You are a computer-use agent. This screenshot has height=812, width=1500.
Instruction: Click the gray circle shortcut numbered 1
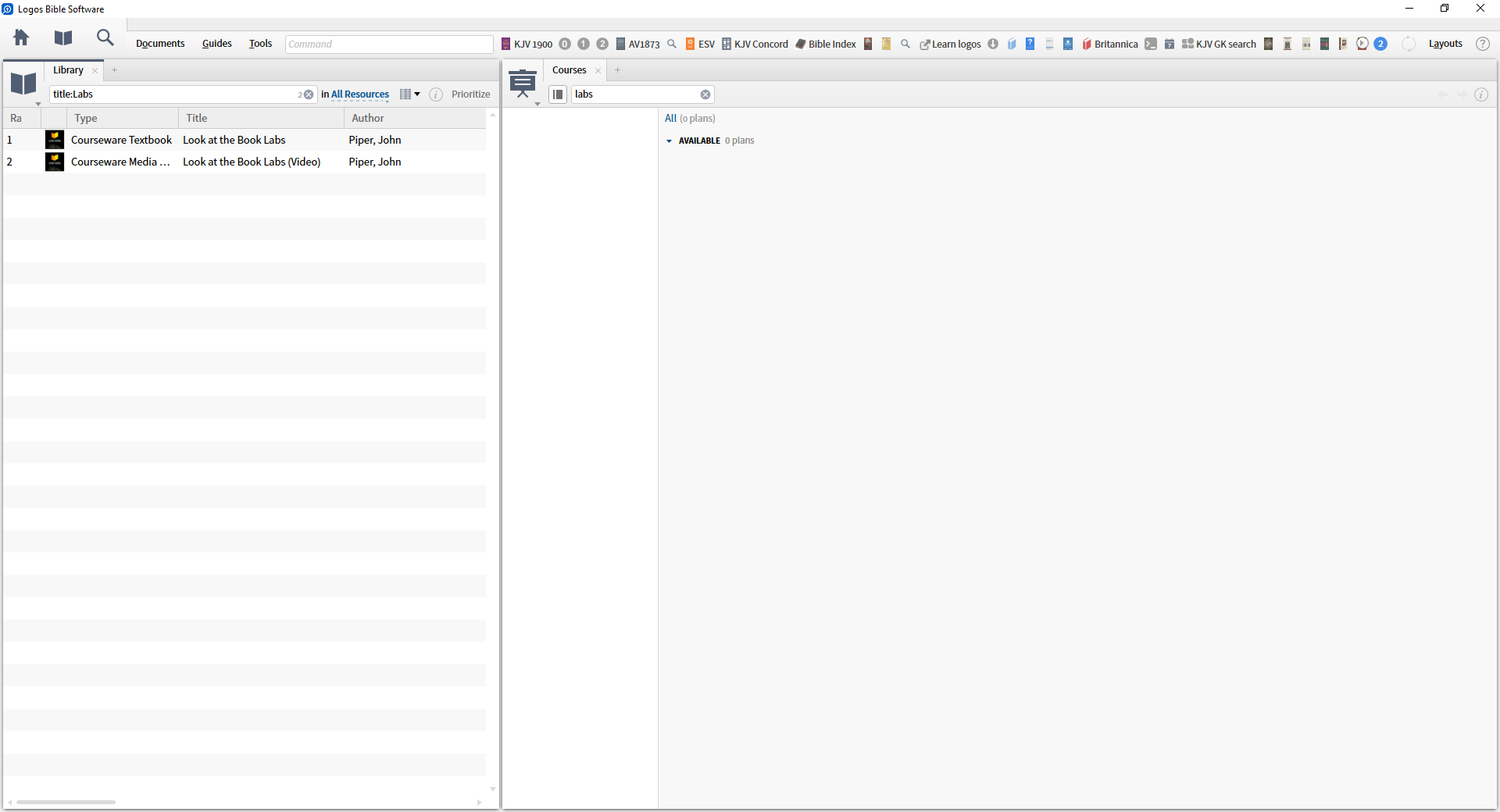[584, 44]
